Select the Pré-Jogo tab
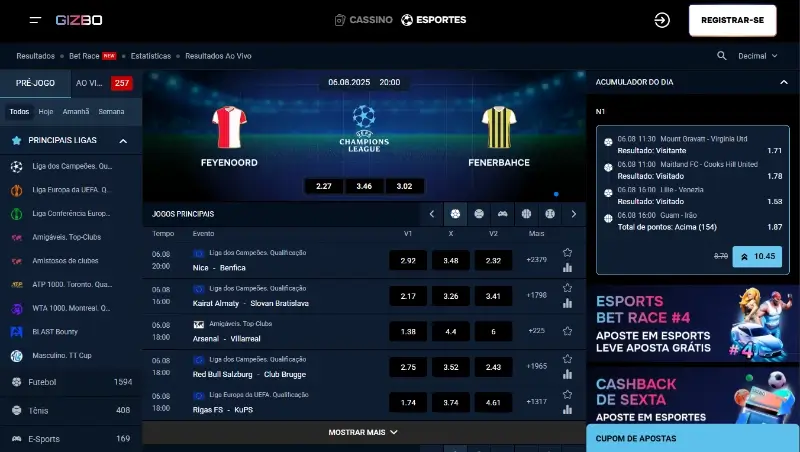800x452 pixels. 35,83
